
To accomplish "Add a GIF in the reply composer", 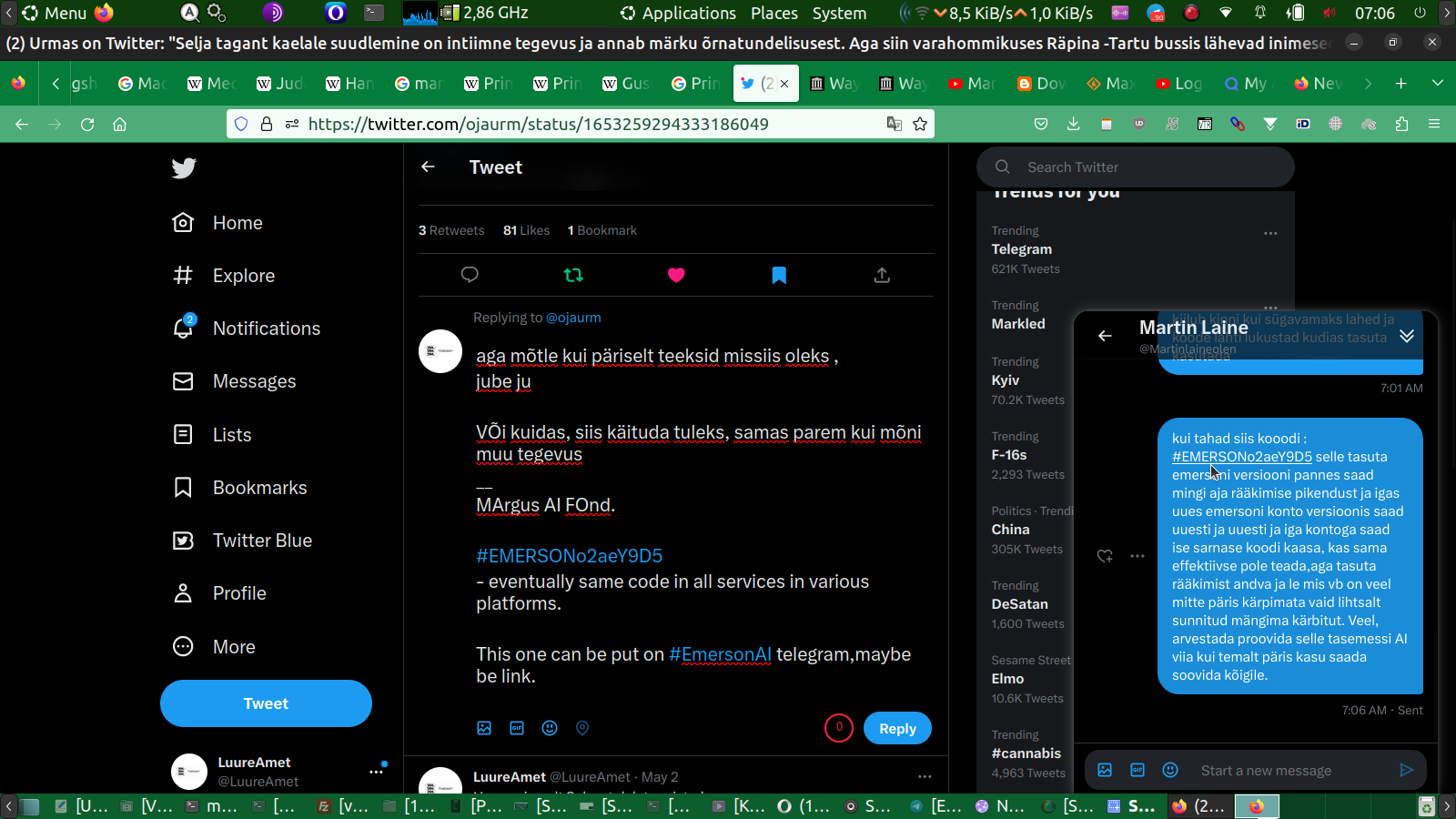I will [x=517, y=728].
